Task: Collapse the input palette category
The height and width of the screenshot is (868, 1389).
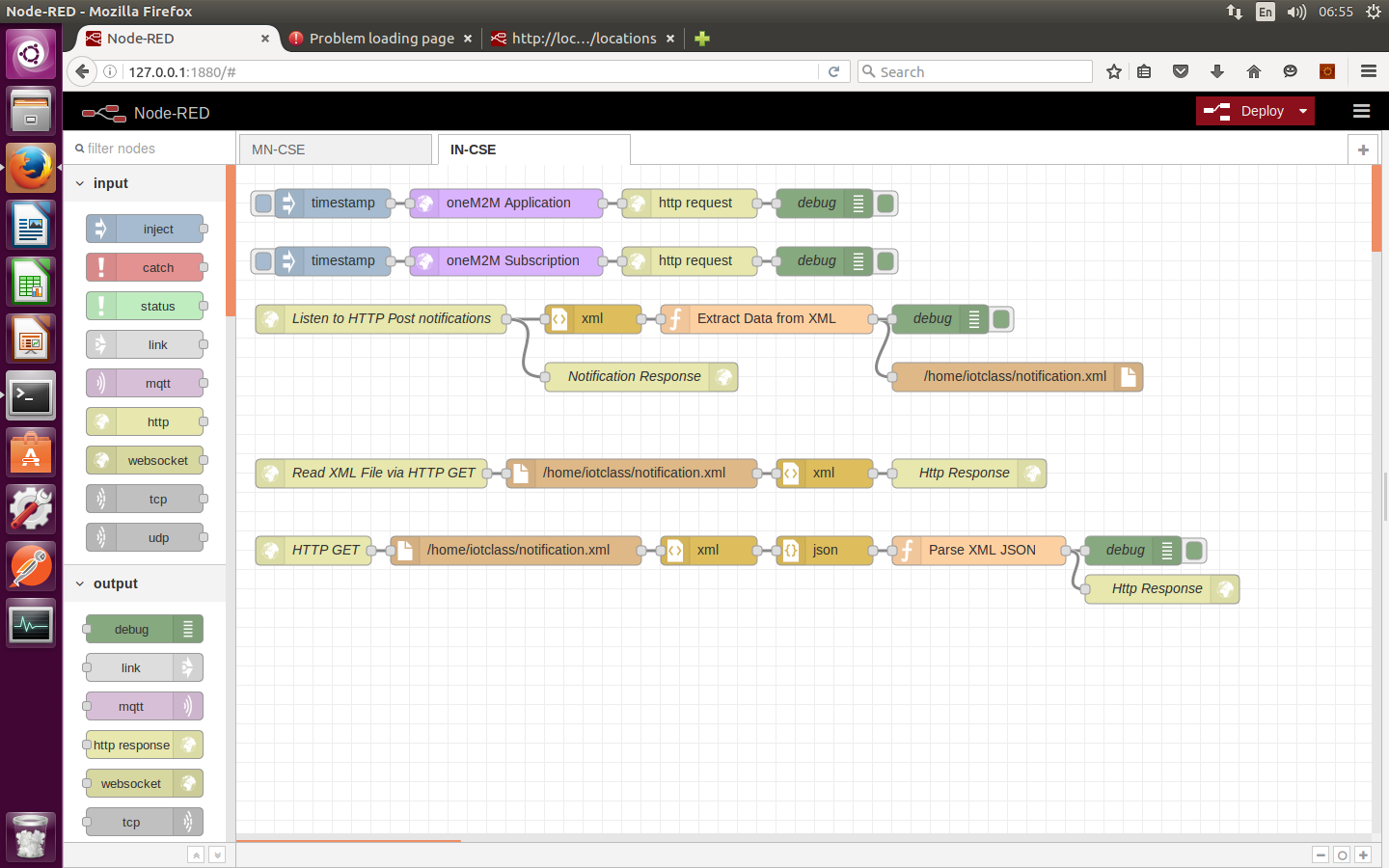Action: (x=80, y=183)
